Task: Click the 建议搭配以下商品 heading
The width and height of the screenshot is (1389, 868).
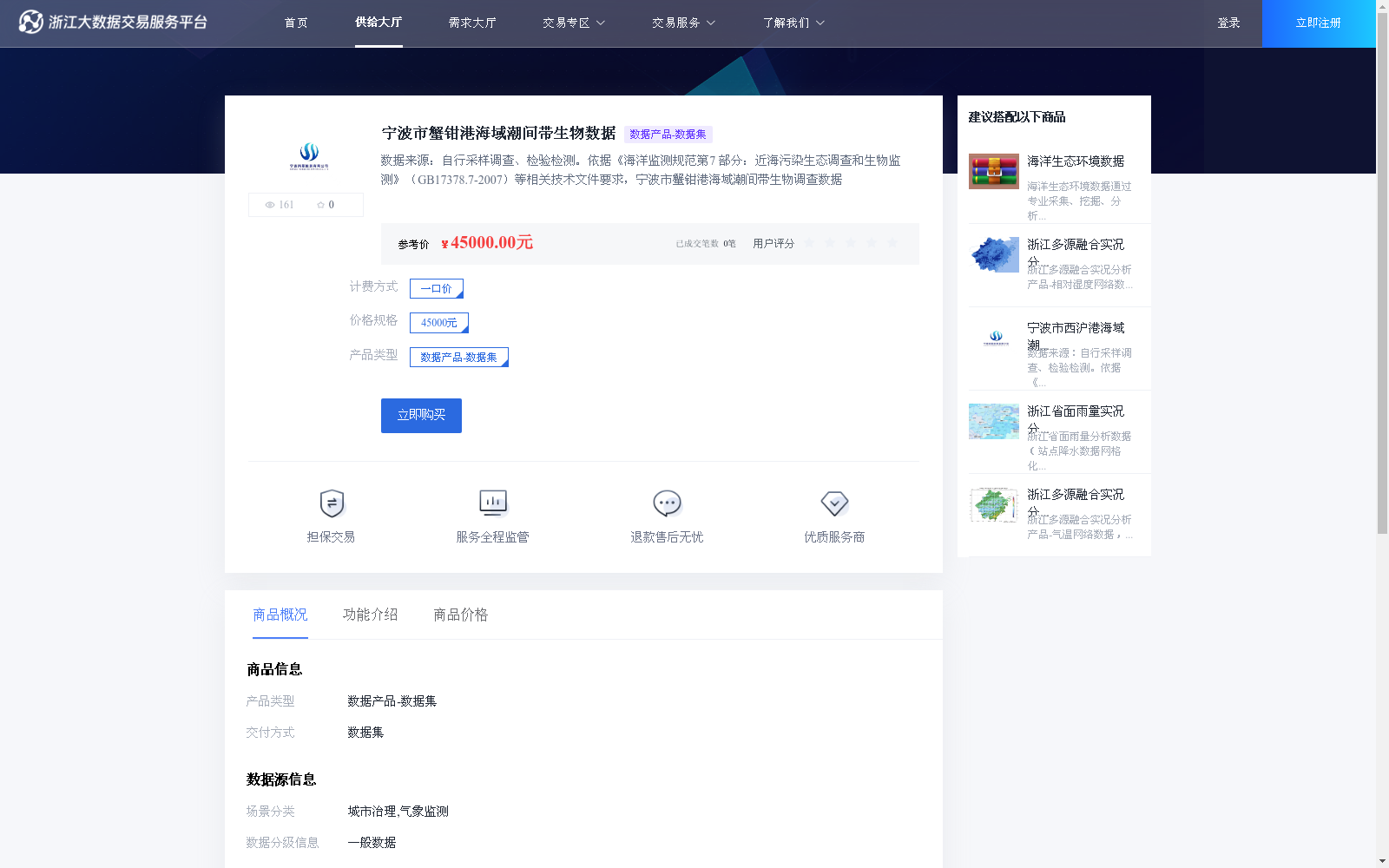Action: click(1017, 117)
